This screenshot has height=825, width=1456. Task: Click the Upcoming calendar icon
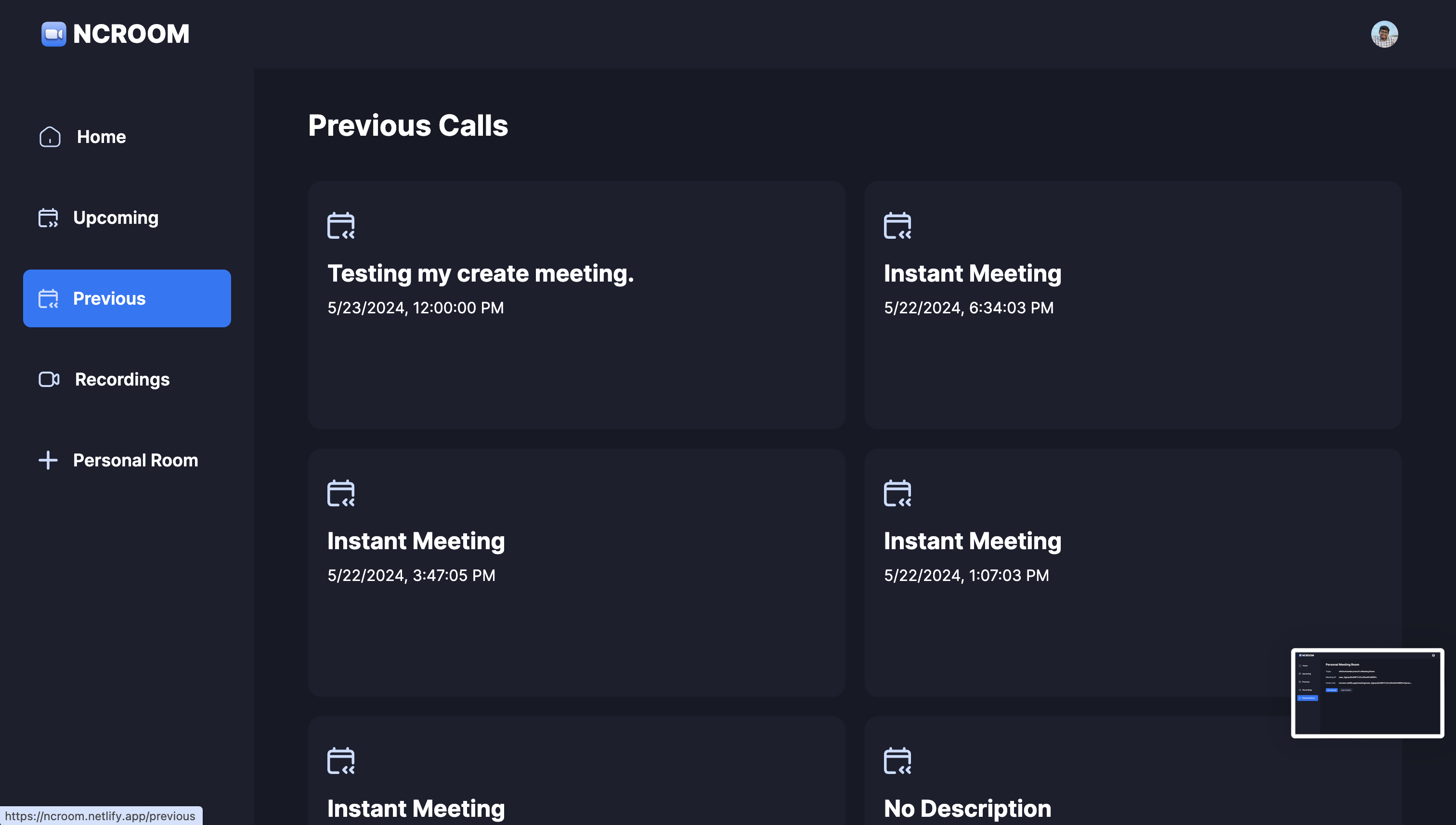coord(48,218)
